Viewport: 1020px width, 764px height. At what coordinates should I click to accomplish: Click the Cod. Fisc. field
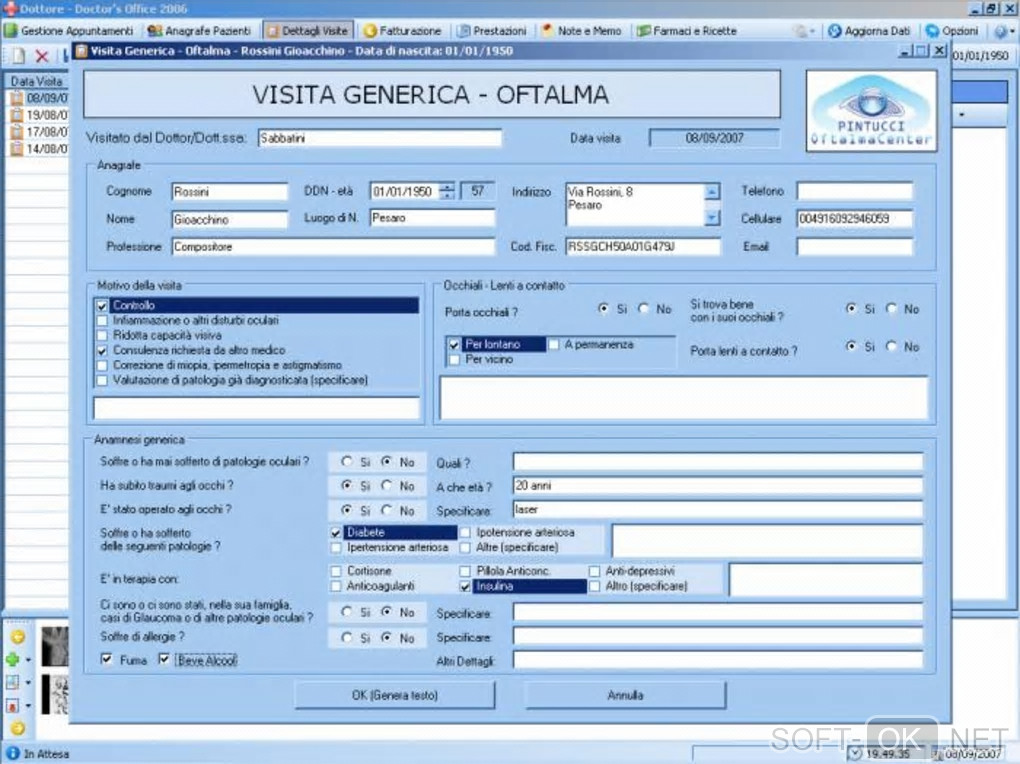643,247
